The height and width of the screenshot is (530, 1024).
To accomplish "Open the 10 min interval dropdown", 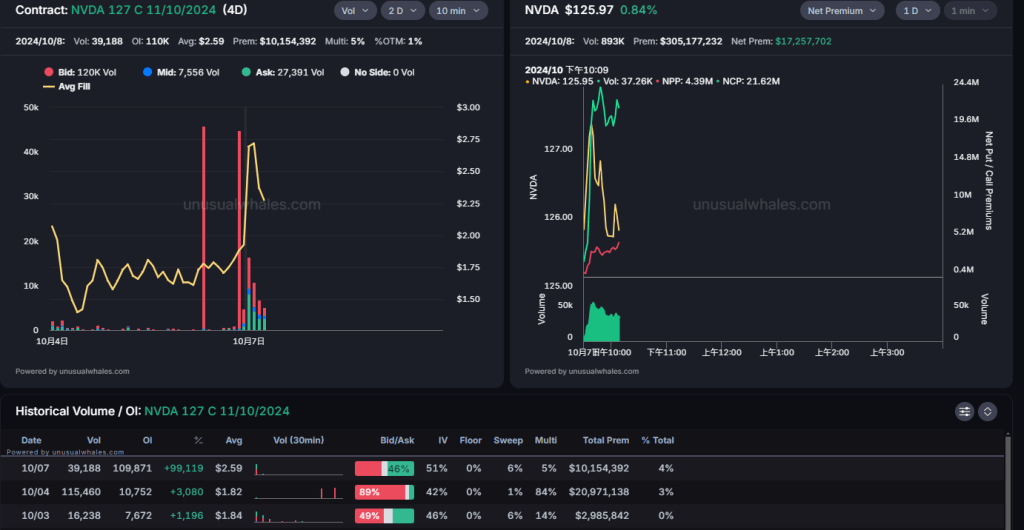I will [459, 11].
